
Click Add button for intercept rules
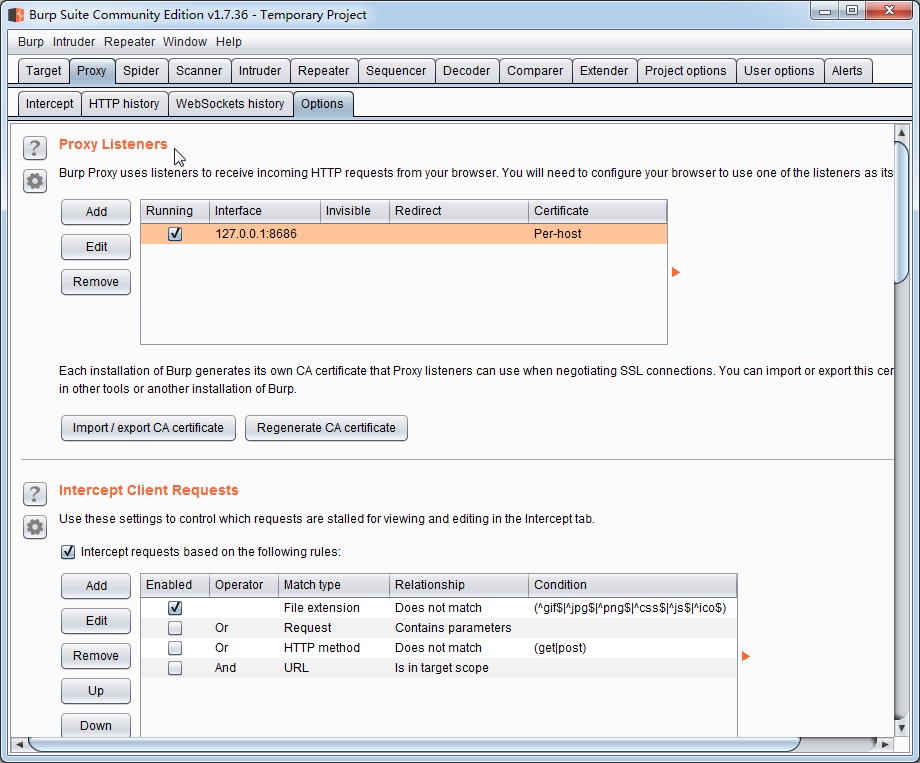pos(96,586)
